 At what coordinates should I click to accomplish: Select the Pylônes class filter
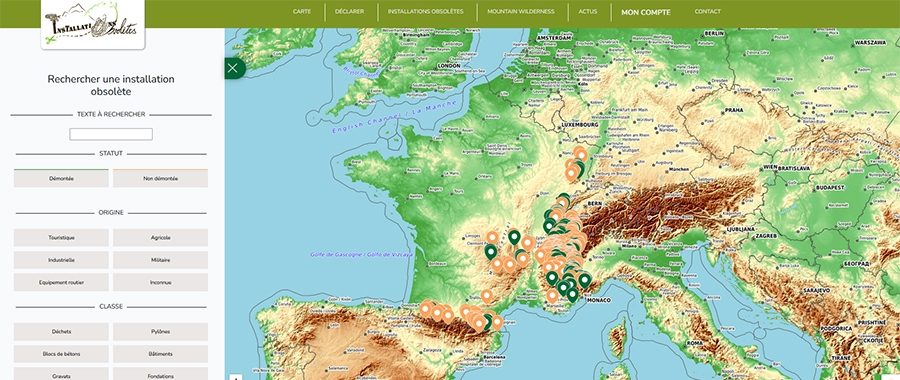click(x=160, y=332)
